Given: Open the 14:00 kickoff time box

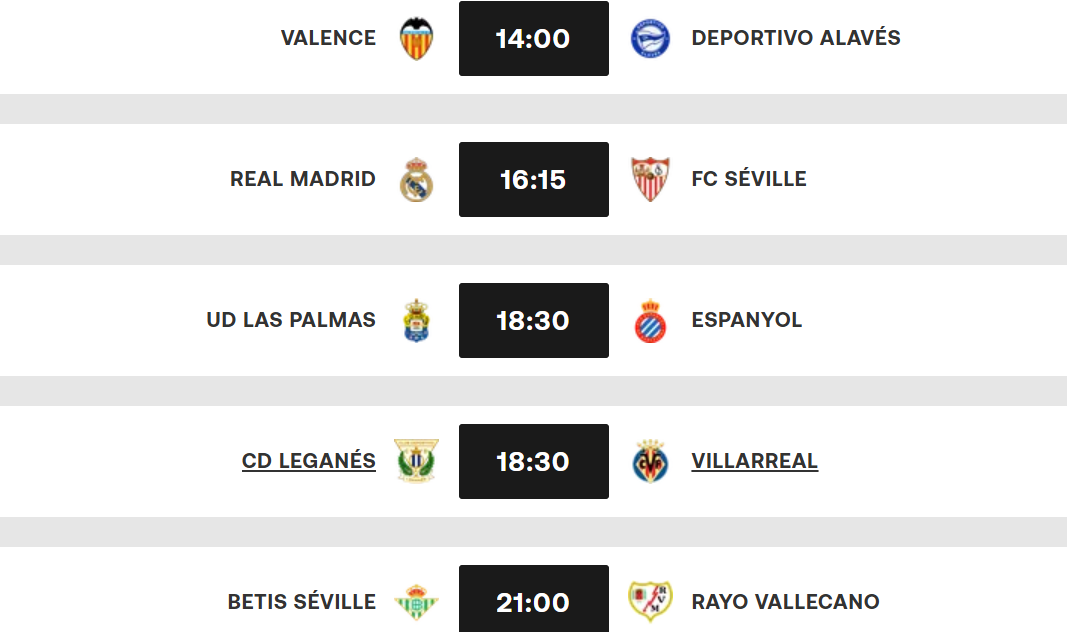Looking at the screenshot, I should coord(533,38).
